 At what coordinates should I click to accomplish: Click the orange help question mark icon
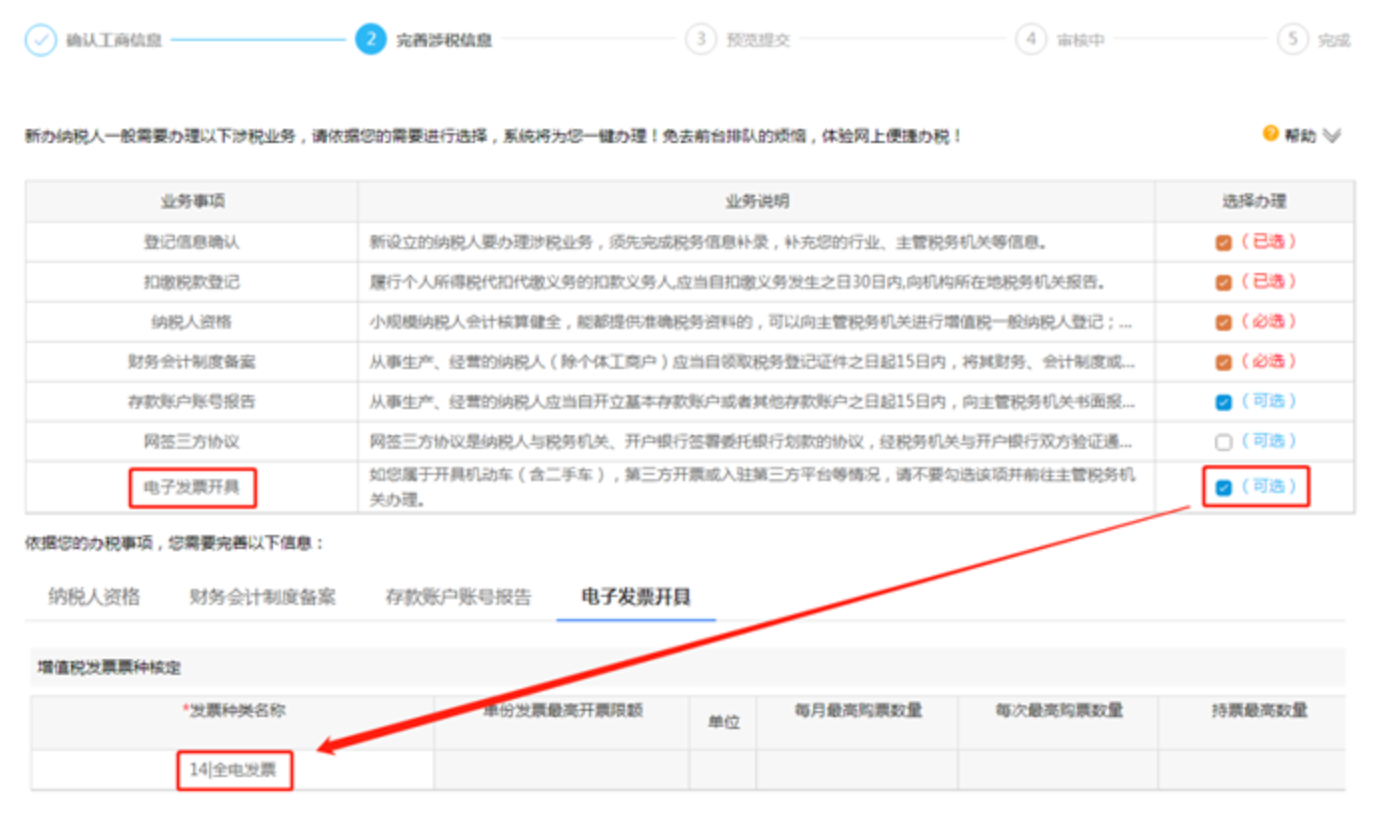tap(1271, 133)
